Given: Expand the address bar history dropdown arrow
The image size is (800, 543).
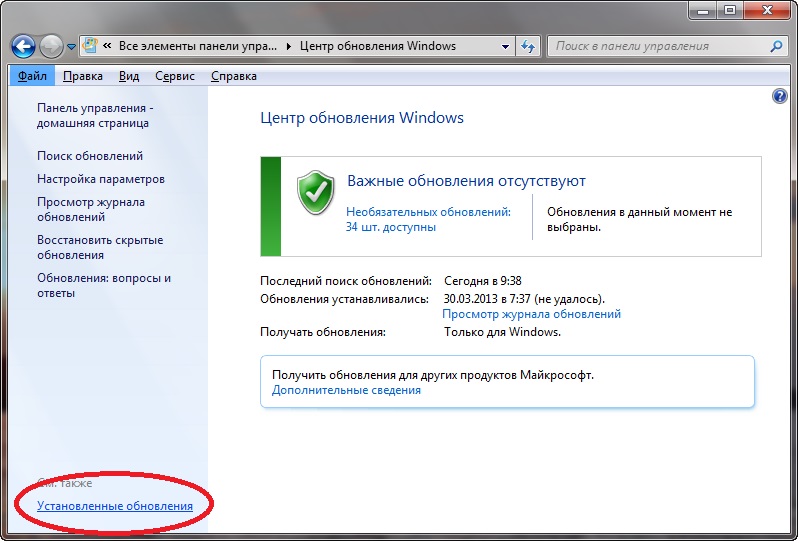Looking at the screenshot, I should point(504,46).
